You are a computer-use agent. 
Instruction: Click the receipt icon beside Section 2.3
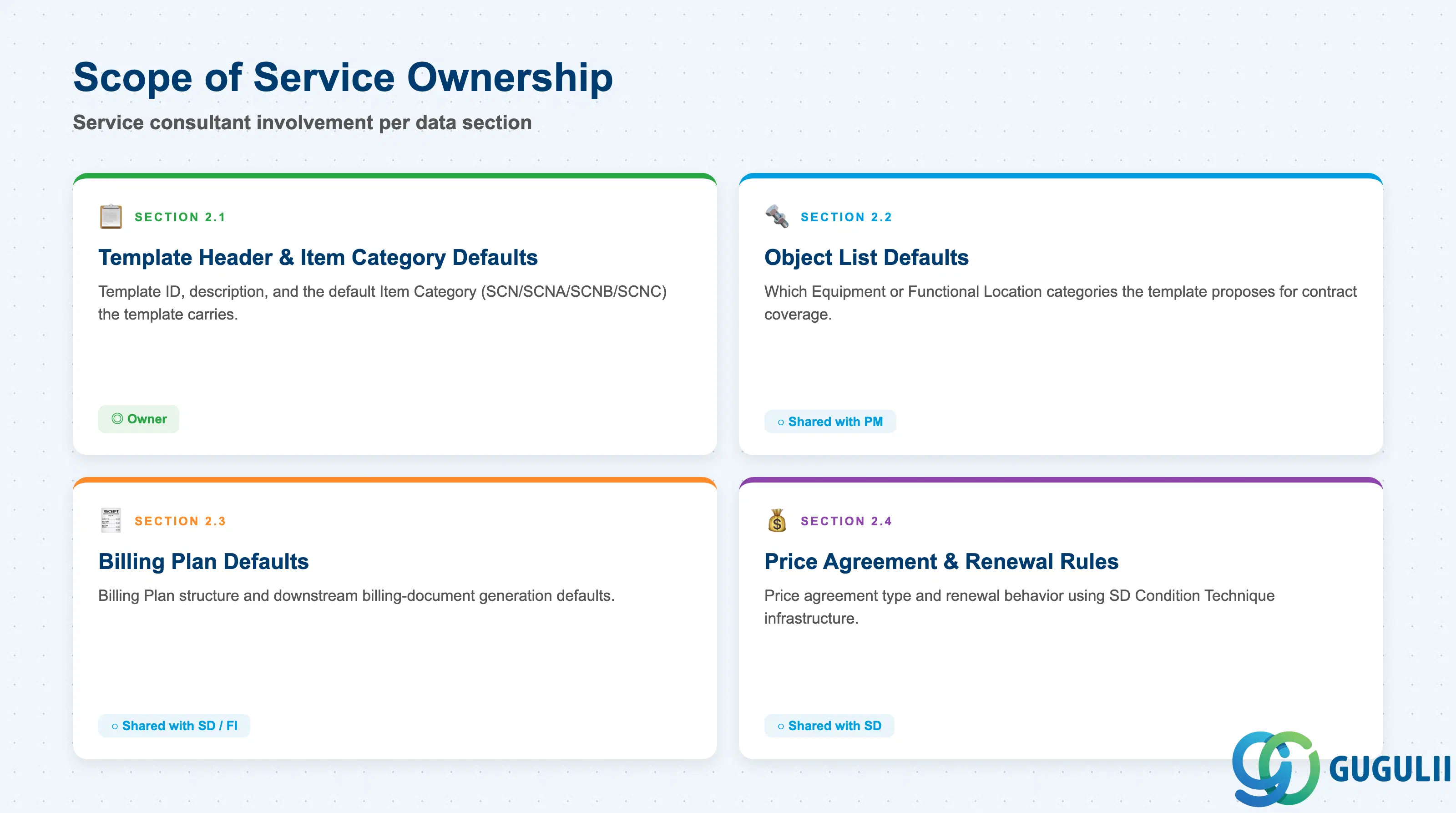pyautogui.click(x=111, y=520)
